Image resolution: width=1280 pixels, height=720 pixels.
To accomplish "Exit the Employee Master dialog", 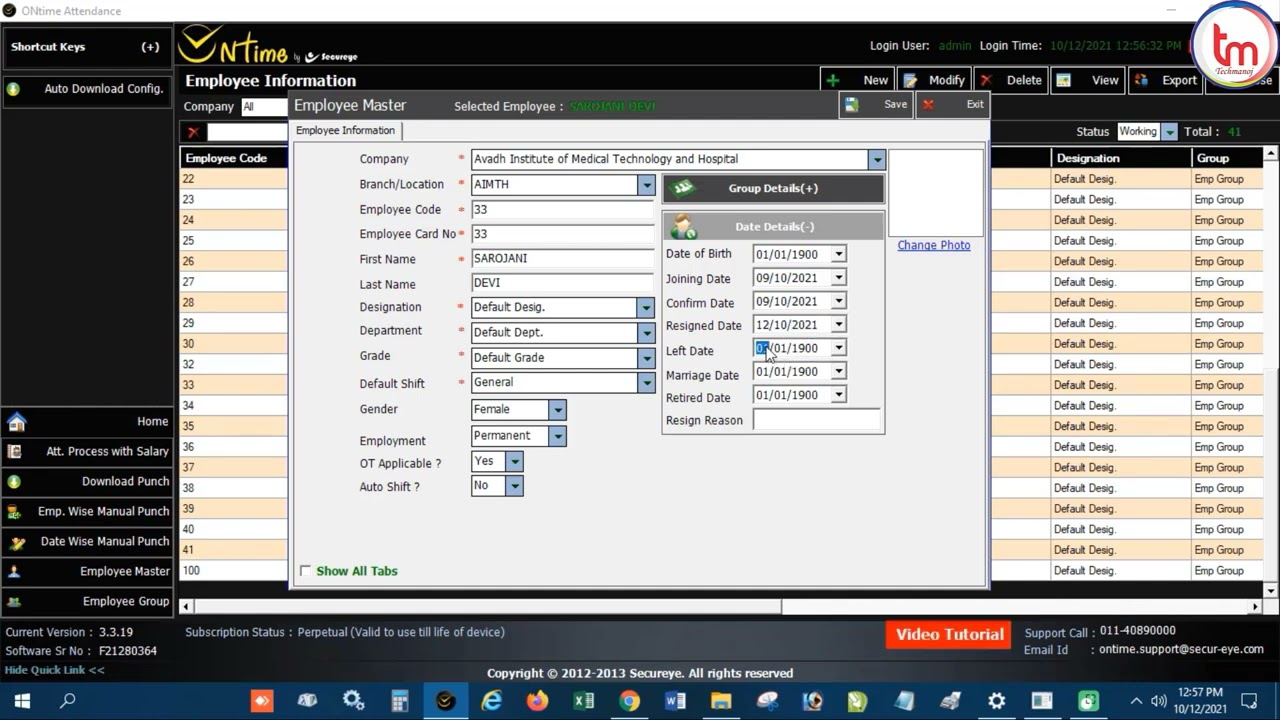I will 954,105.
